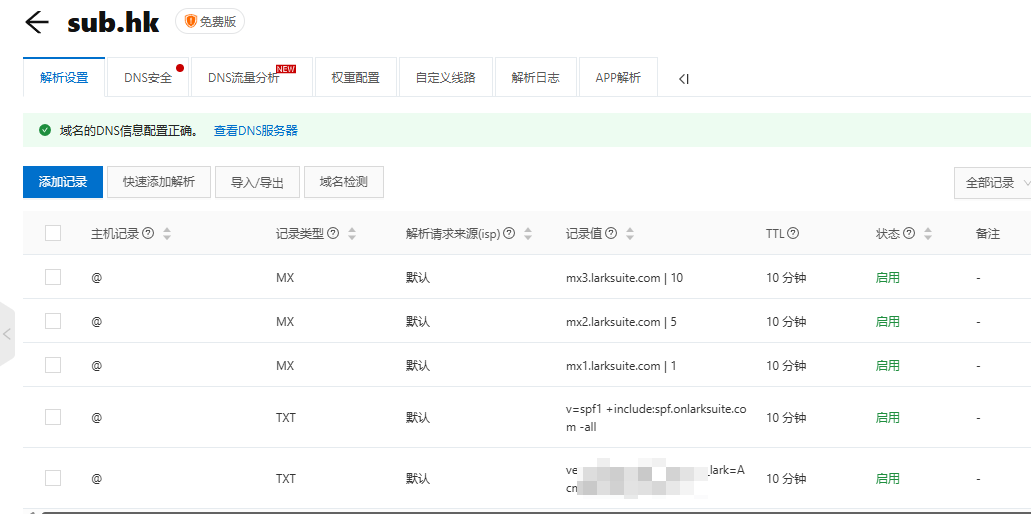The image size is (1031, 514).
Task: Click 启用 status in mx1 row
Action: coord(888,366)
